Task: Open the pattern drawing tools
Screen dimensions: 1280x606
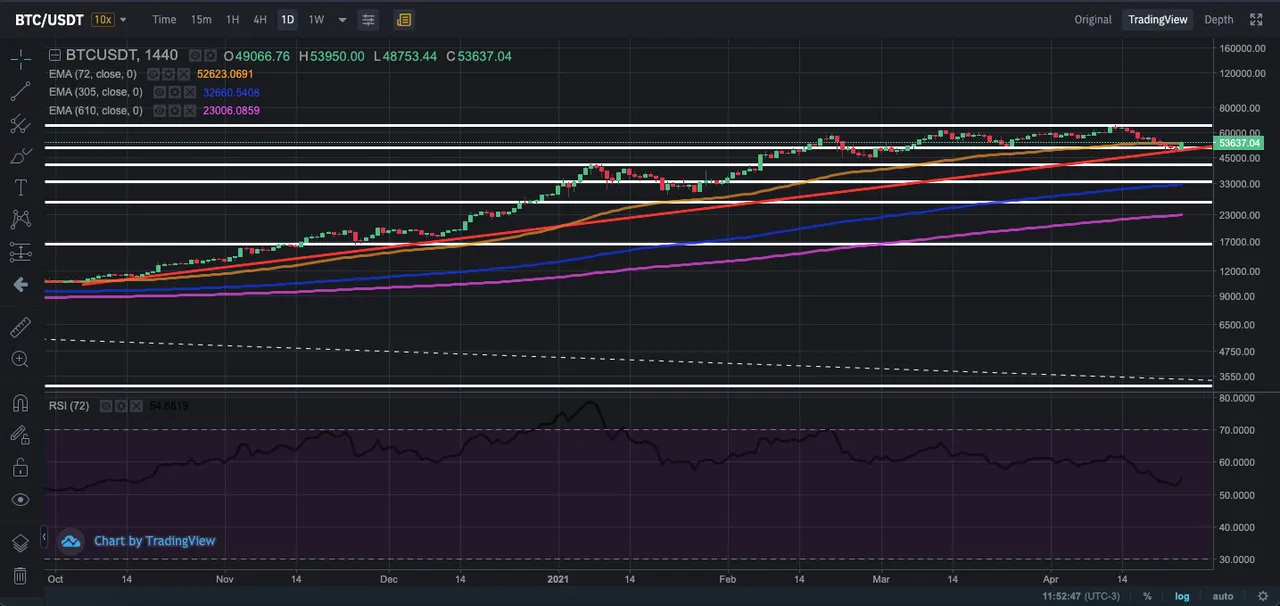Action: coord(20,220)
